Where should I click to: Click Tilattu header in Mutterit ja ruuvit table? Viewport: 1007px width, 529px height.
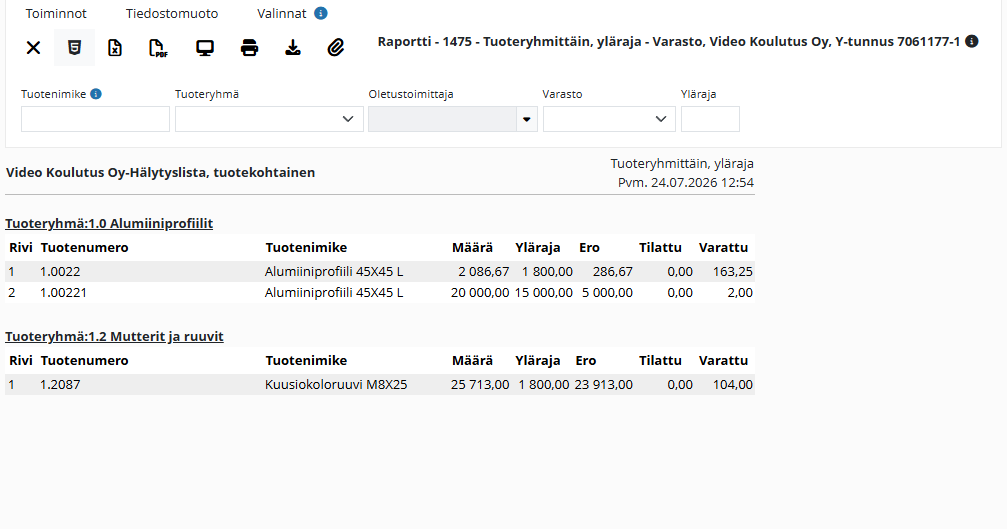[660, 361]
